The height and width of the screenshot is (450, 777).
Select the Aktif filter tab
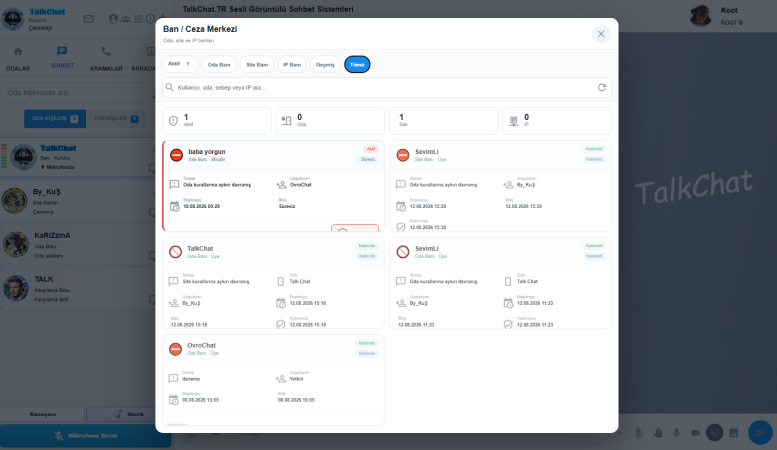tap(180, 64)
